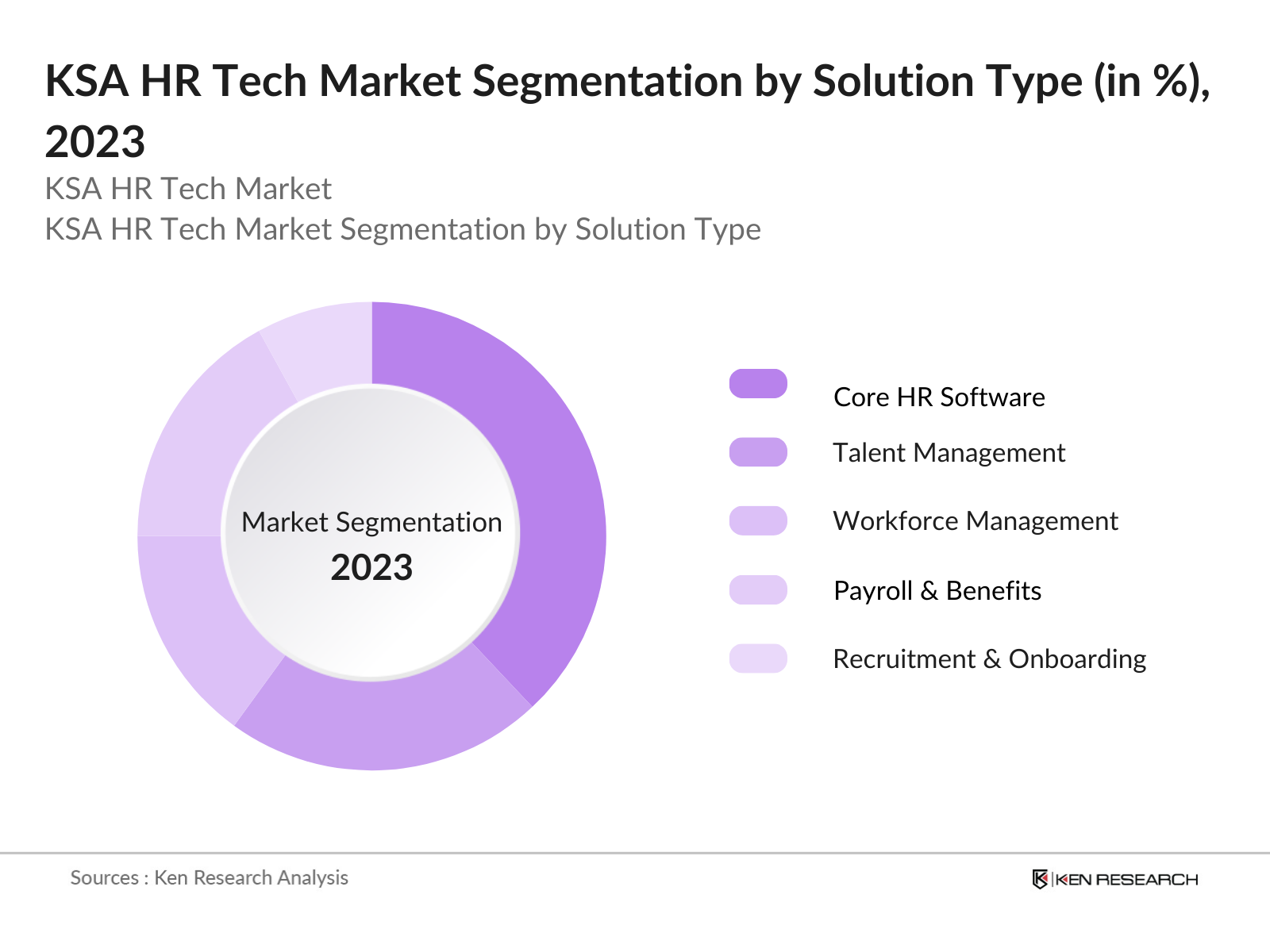Click the chart title heading
Screen dimensions: 1270x952
click(x=627, y=79)
